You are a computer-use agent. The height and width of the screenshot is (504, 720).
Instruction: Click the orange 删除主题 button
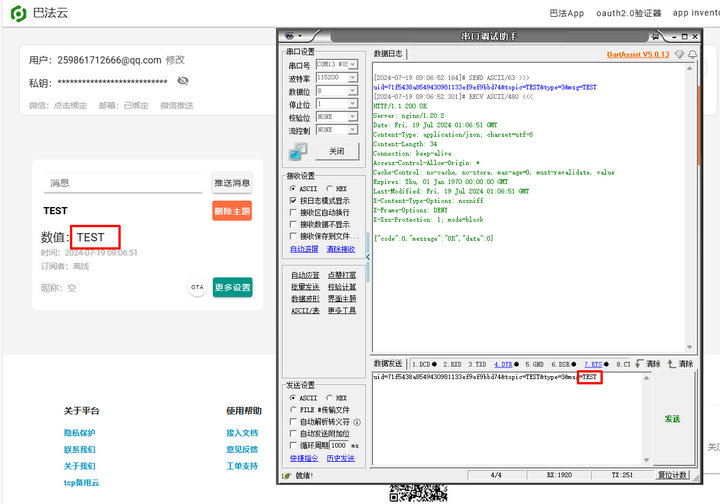pyautogui.click(x=232, y=211)
